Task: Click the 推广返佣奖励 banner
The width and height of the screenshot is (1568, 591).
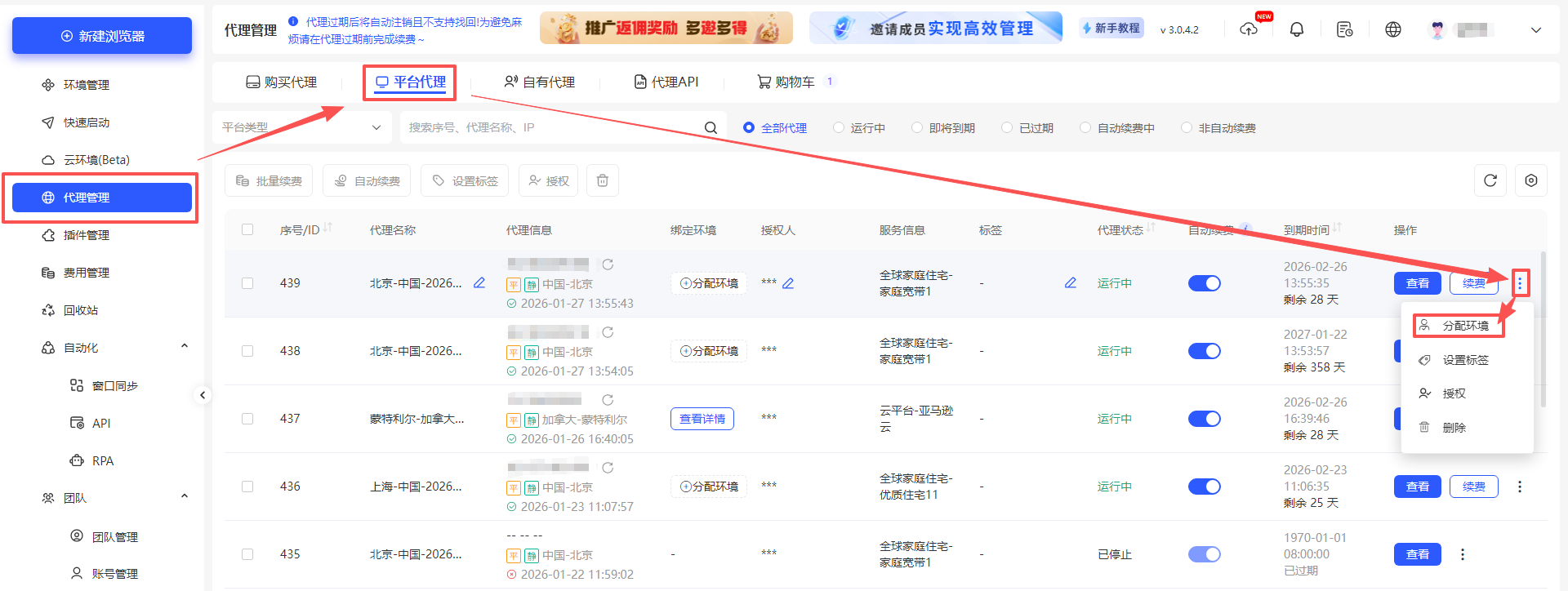Action: coord(666,28)
